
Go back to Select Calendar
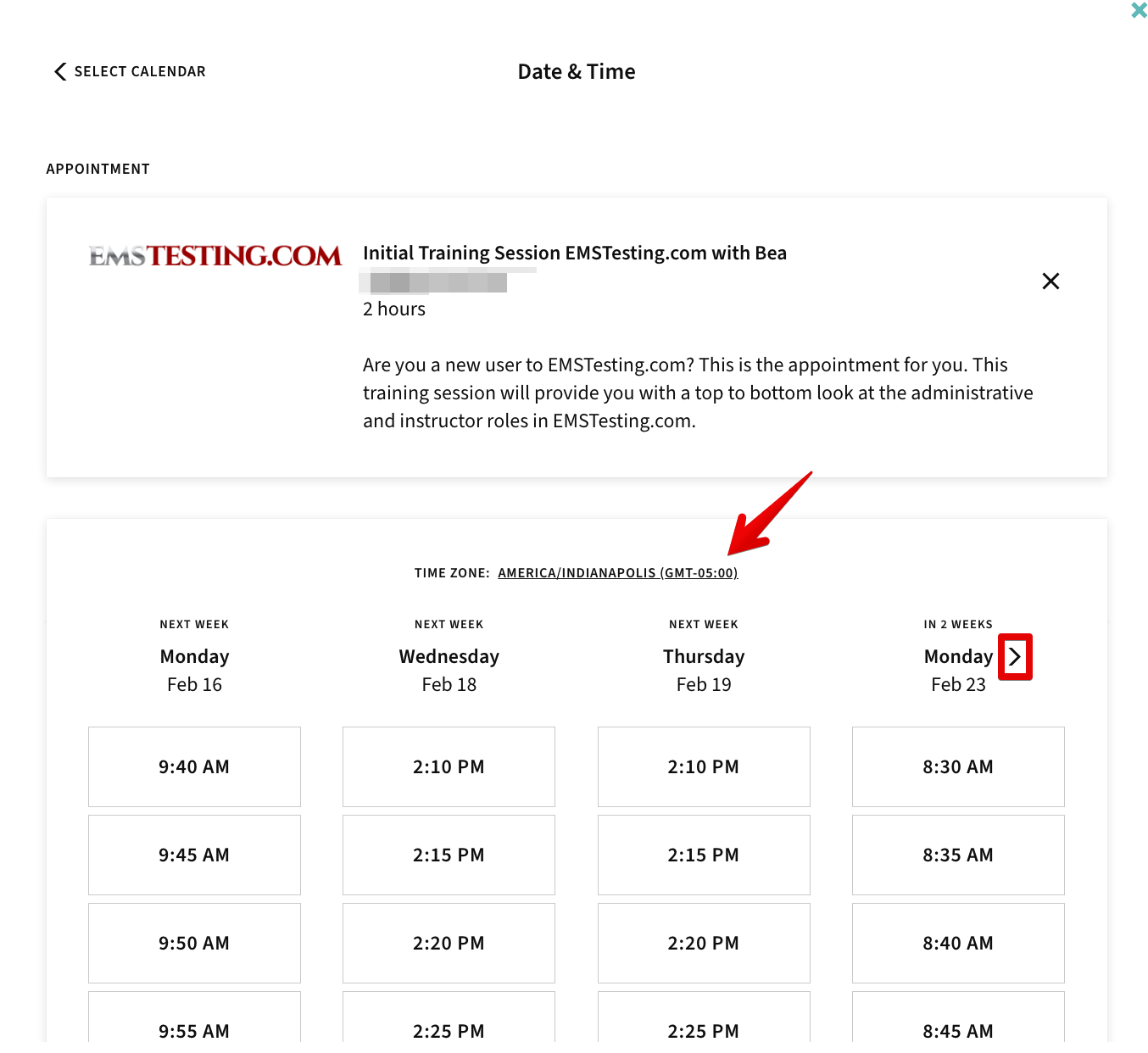tap(130, 71)
